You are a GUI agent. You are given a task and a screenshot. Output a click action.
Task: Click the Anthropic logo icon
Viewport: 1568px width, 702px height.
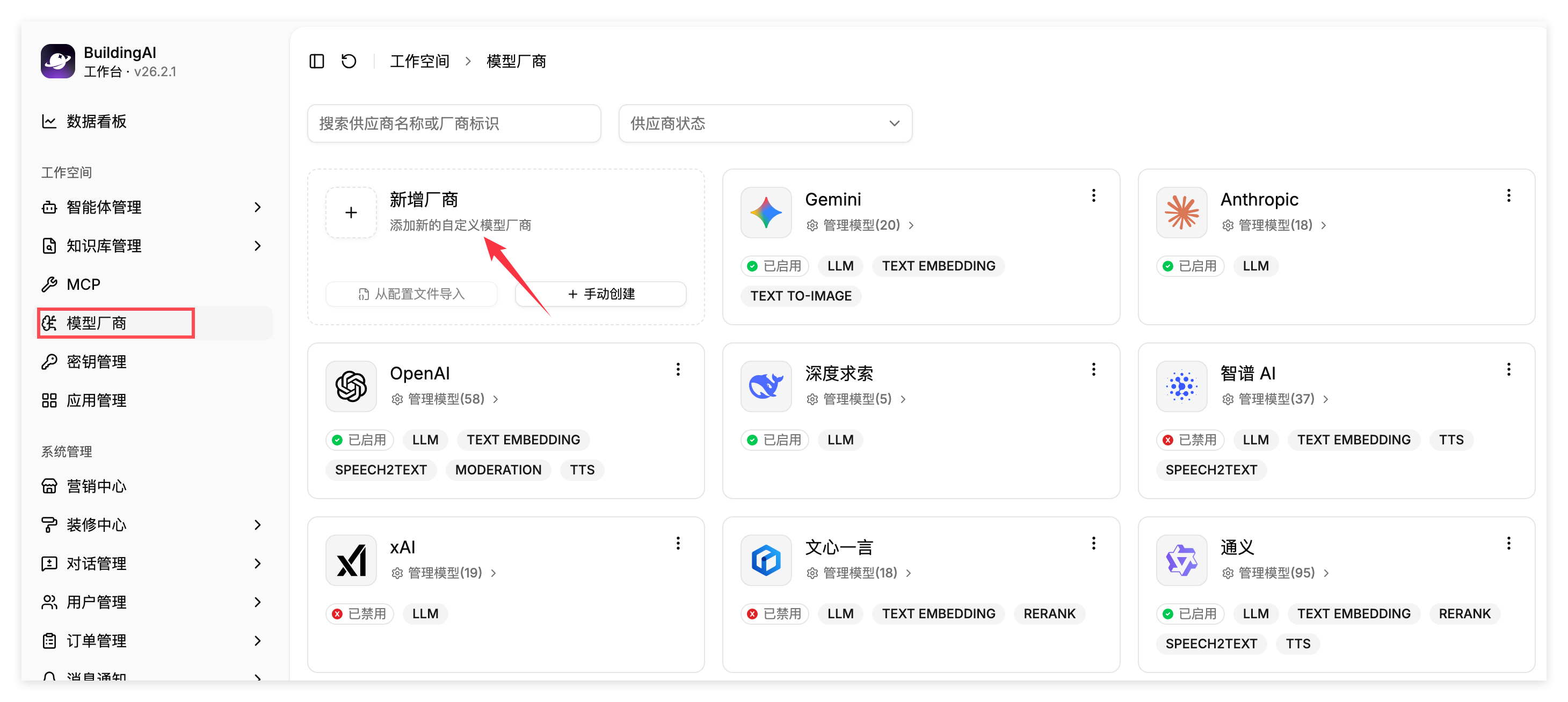pyautogui.click(x=1181, y=213)
